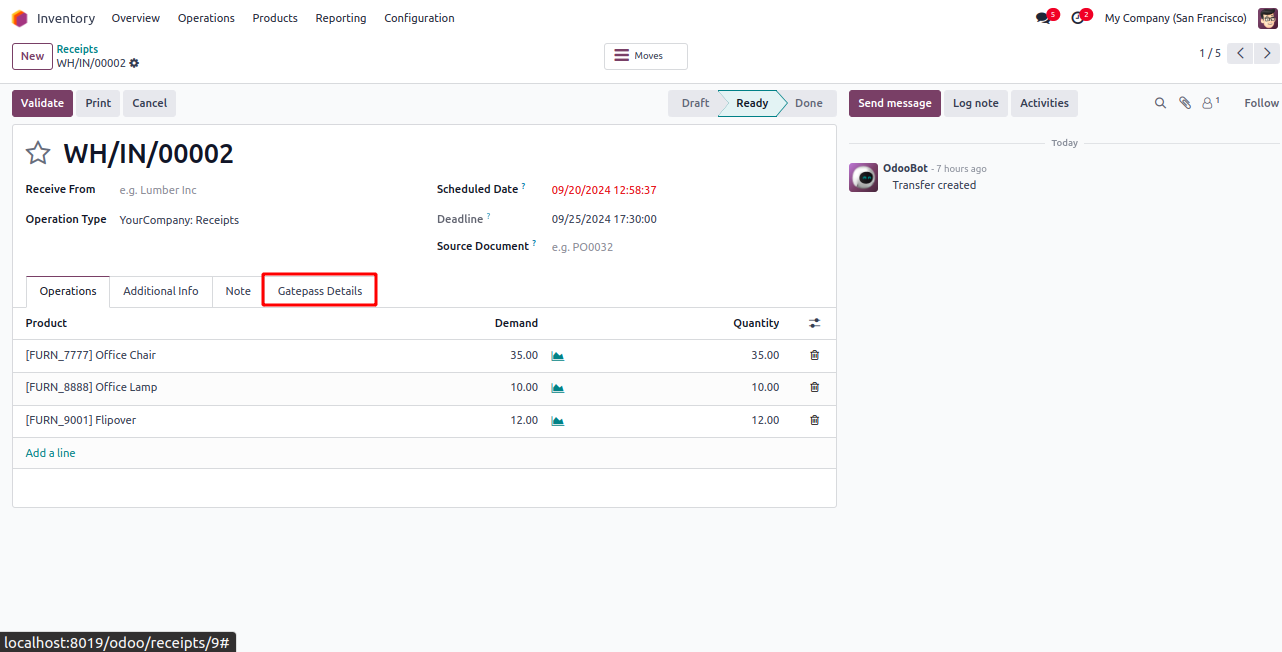Viewport: 1282px width, 652px height.
Task: Open column settings adjust icon
Action: click(x=814, y=323)
